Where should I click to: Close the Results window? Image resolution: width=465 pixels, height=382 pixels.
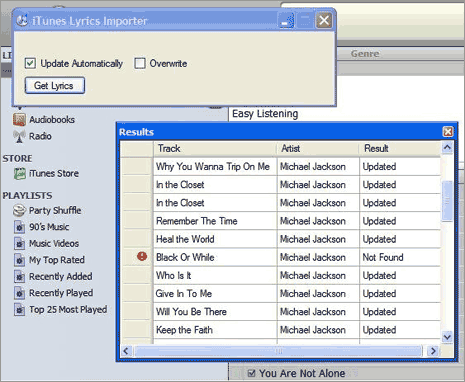448,132
